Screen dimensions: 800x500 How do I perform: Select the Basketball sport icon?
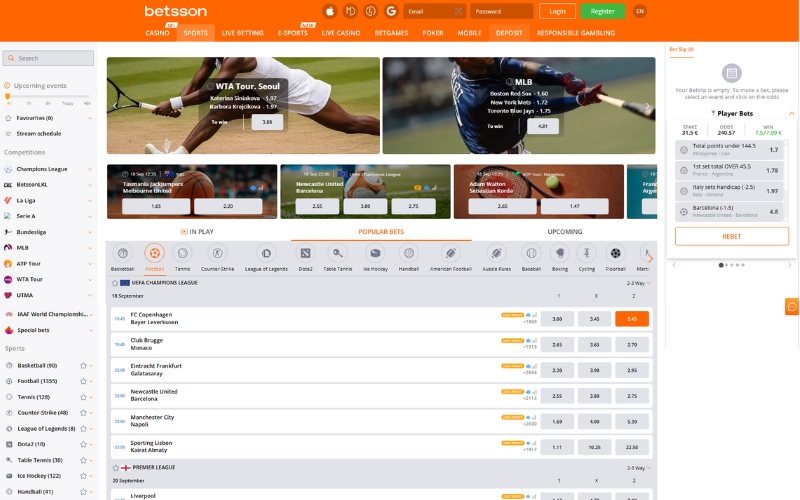(122, 253)
